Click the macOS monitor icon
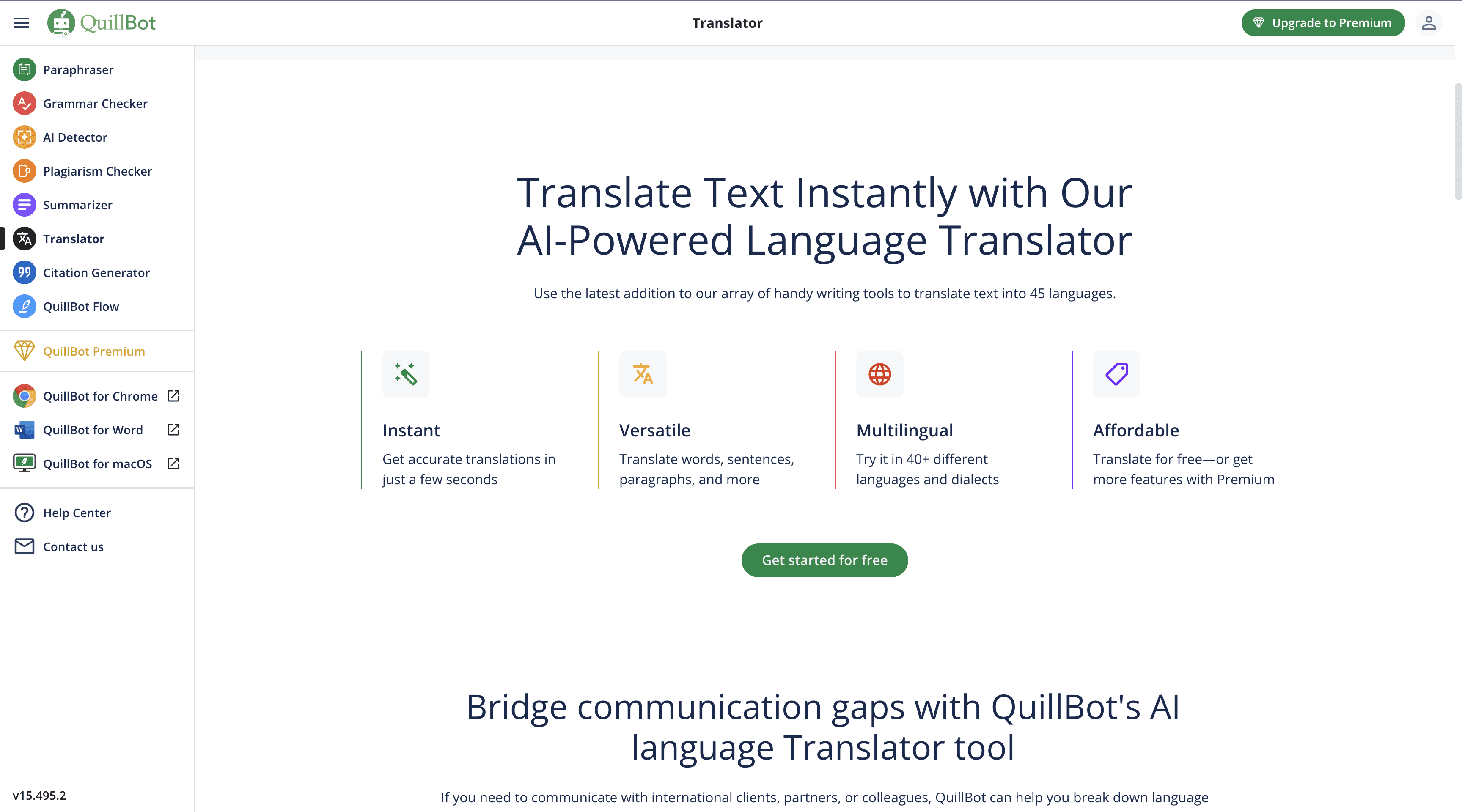Screen dimensions: 1462x812 [25, 464]
